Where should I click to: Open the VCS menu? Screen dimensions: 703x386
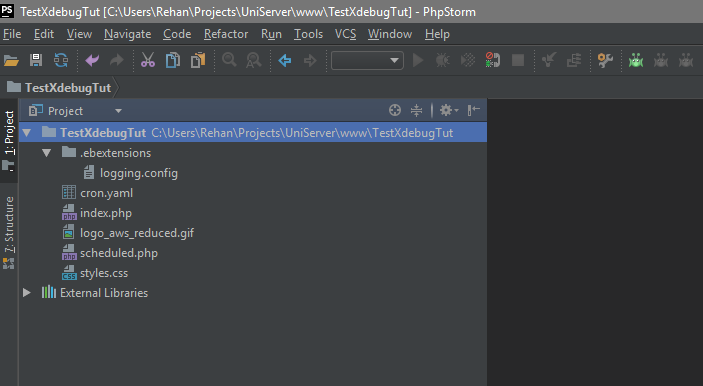[345, 34]
